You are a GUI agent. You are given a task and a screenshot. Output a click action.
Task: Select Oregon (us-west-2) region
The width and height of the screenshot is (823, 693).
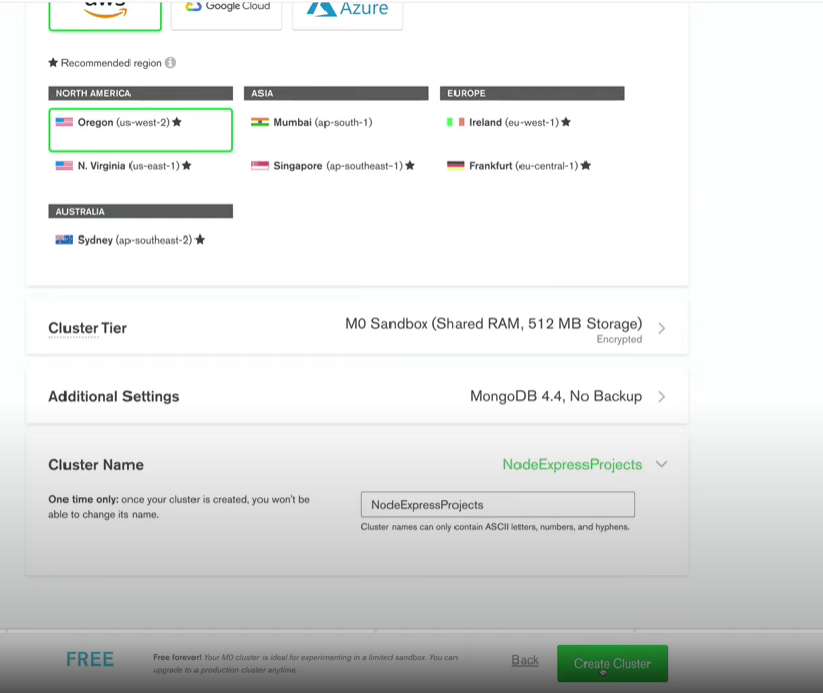(141, 130)
